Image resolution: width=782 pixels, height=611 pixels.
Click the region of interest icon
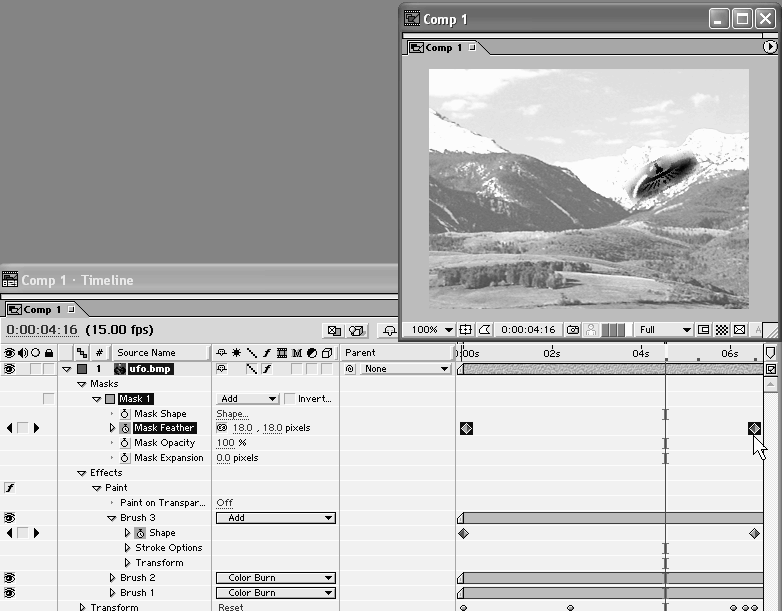[x=703, y=329]
